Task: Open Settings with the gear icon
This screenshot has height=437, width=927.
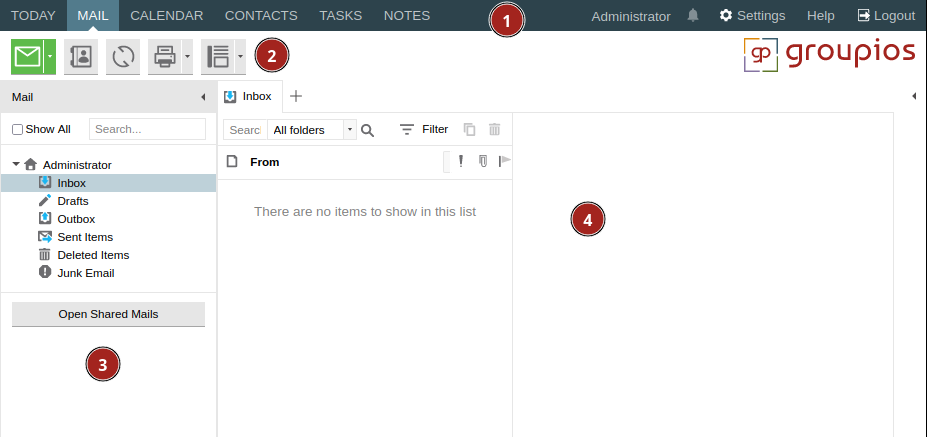Action: pos(752,15)
